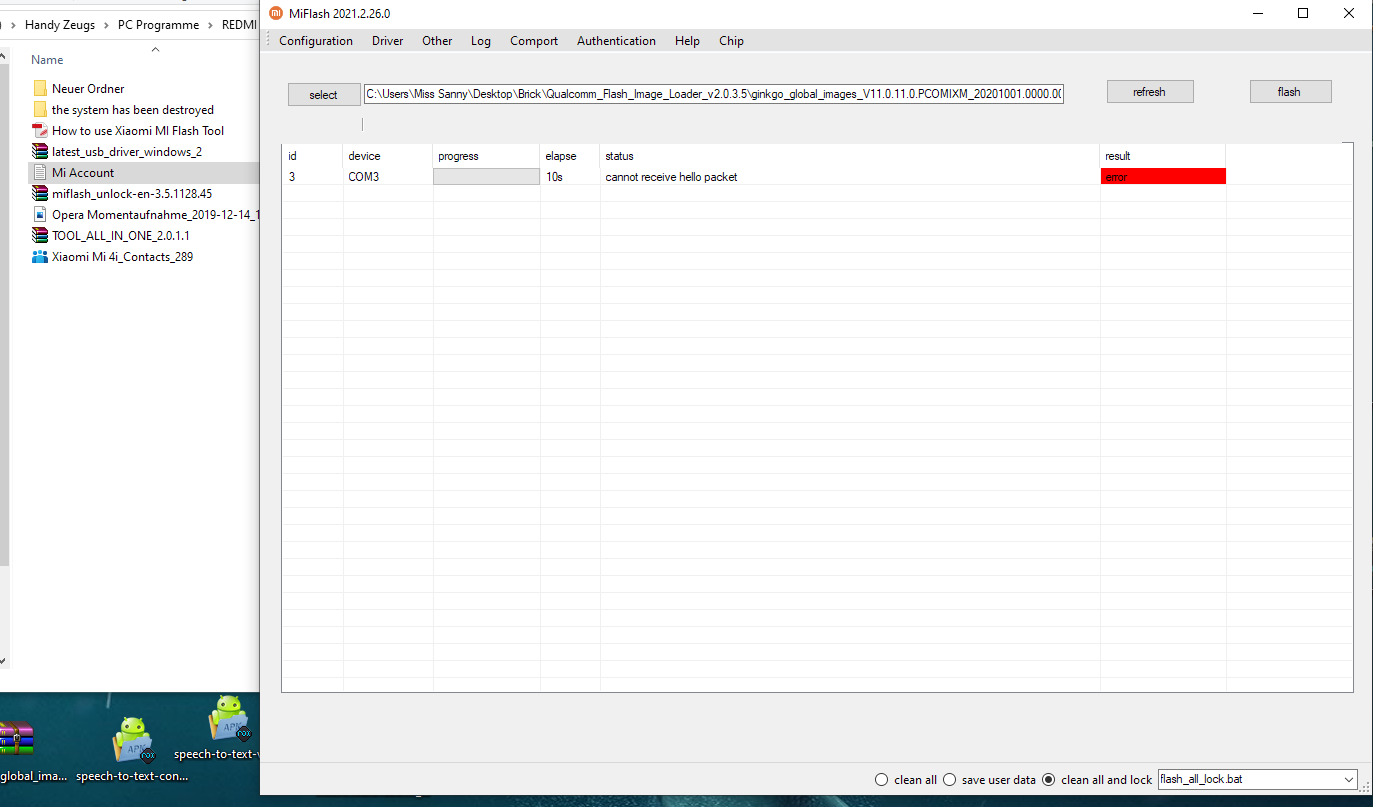Select TOOL_ALL_IN_ONE_2.0.1.1 archive icon
The height and width of the screenshot is (807, 1373).
click(40, 236)
